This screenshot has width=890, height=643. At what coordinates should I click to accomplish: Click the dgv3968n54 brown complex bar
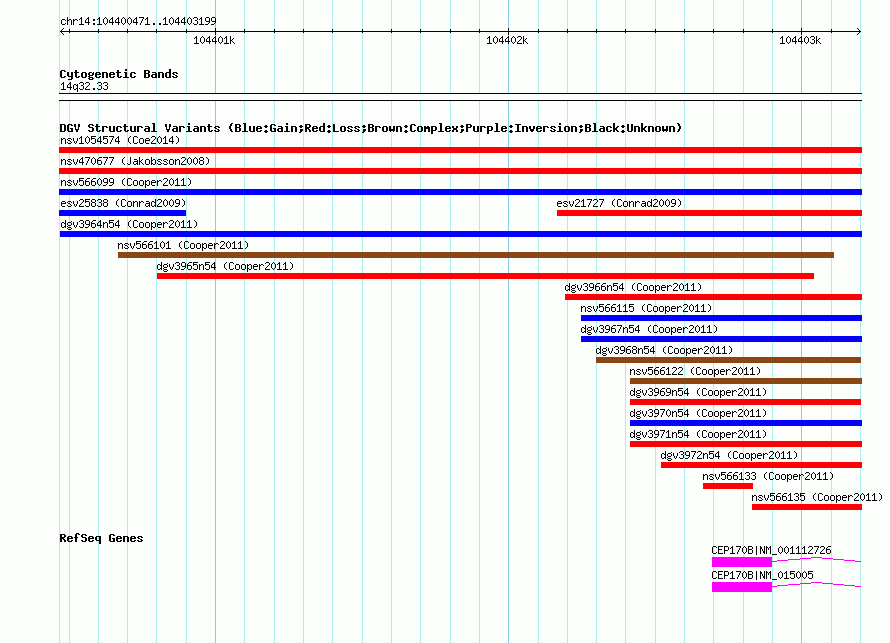pos(728,360)
